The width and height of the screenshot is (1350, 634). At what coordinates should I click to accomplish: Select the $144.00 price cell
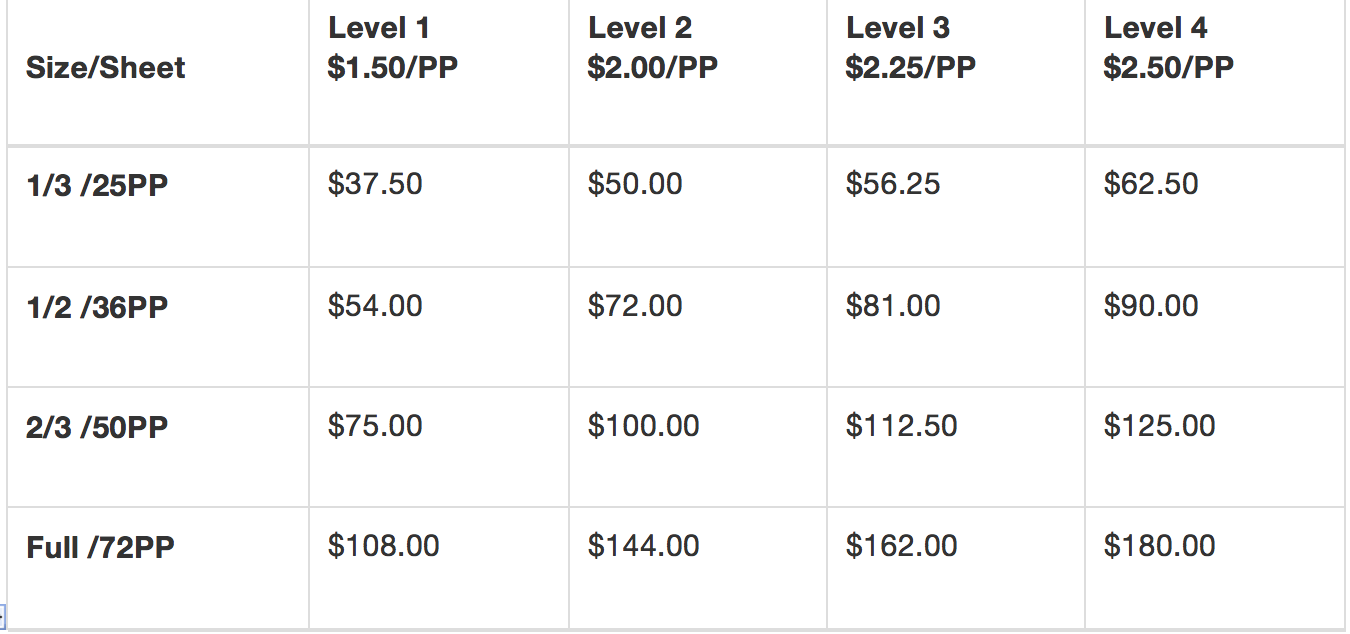pyautogui.click(x=643, y=546)
